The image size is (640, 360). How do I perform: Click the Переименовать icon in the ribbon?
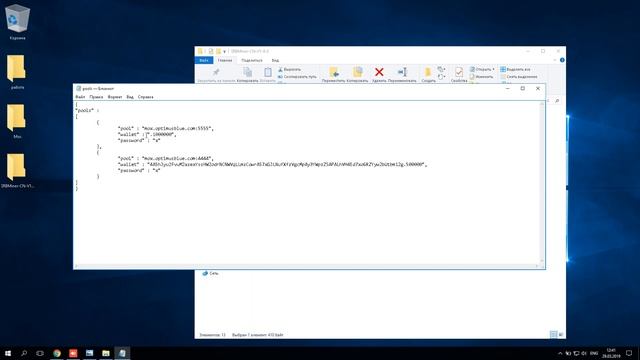(402, 72)
